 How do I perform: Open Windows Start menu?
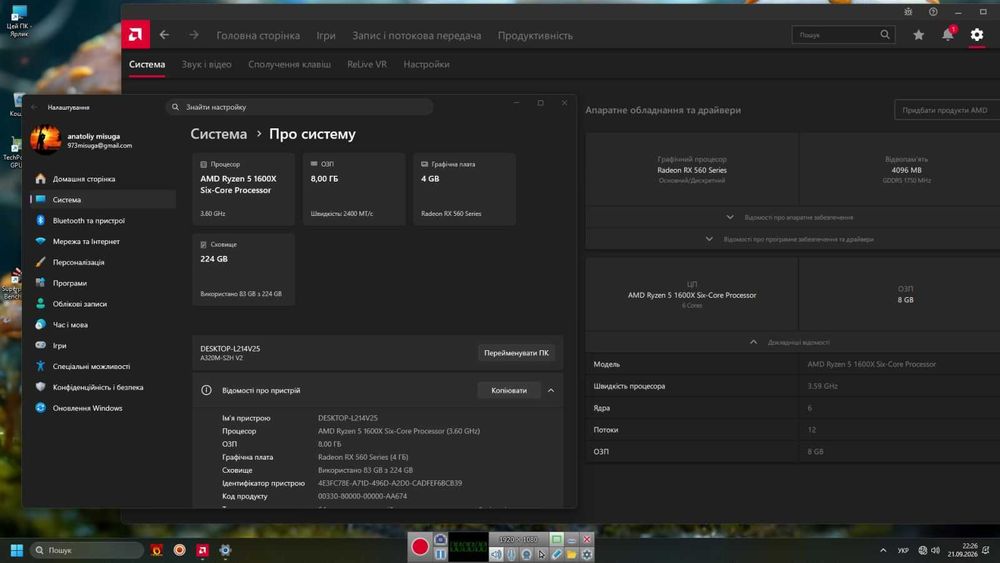coord(17,550)
